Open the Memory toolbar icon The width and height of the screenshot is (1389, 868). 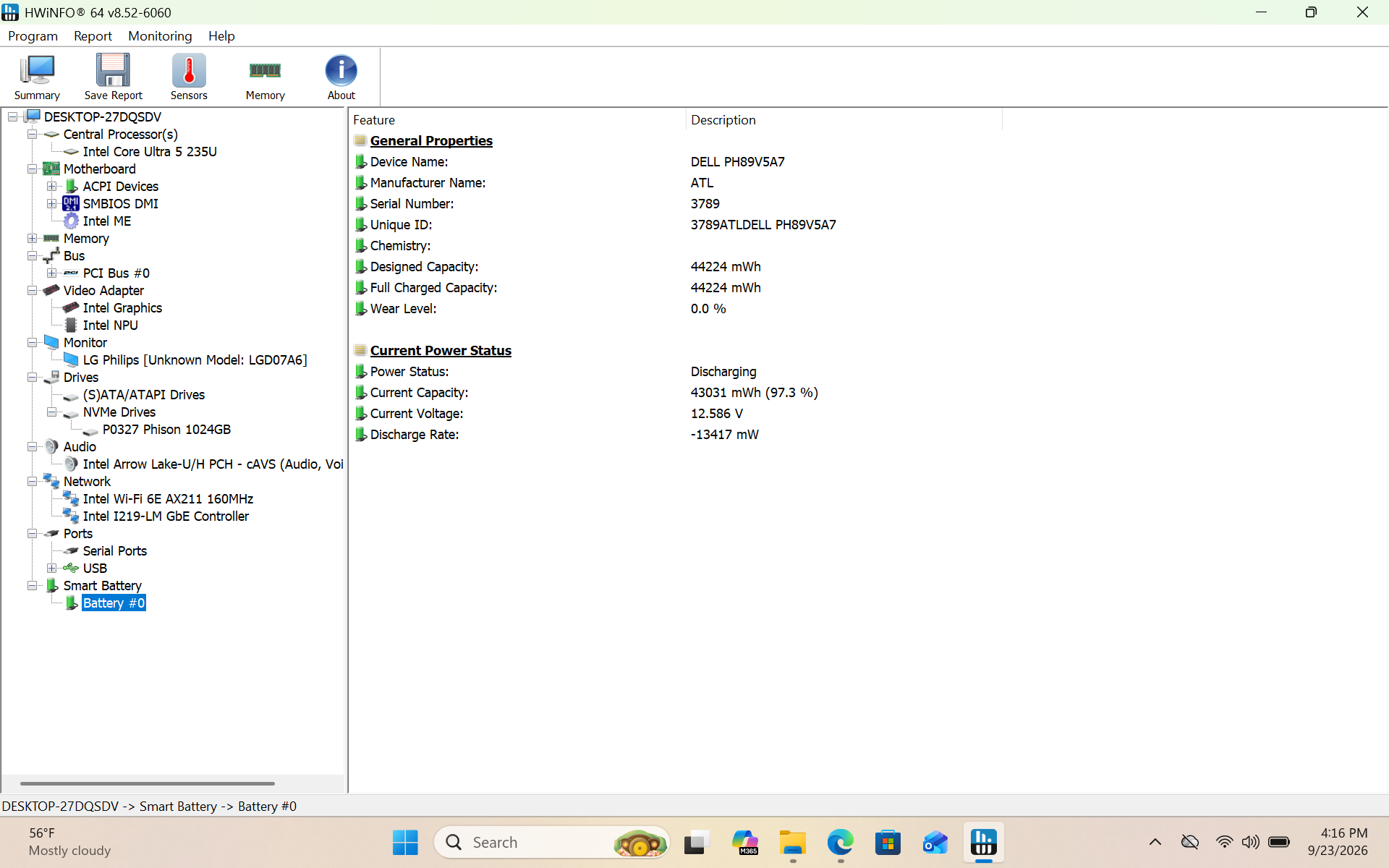pos(265,77)
